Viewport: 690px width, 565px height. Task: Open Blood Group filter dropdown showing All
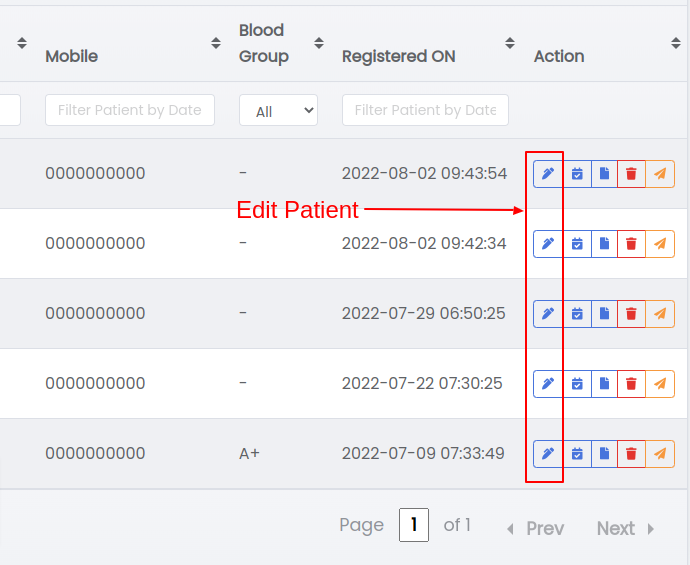279,110
